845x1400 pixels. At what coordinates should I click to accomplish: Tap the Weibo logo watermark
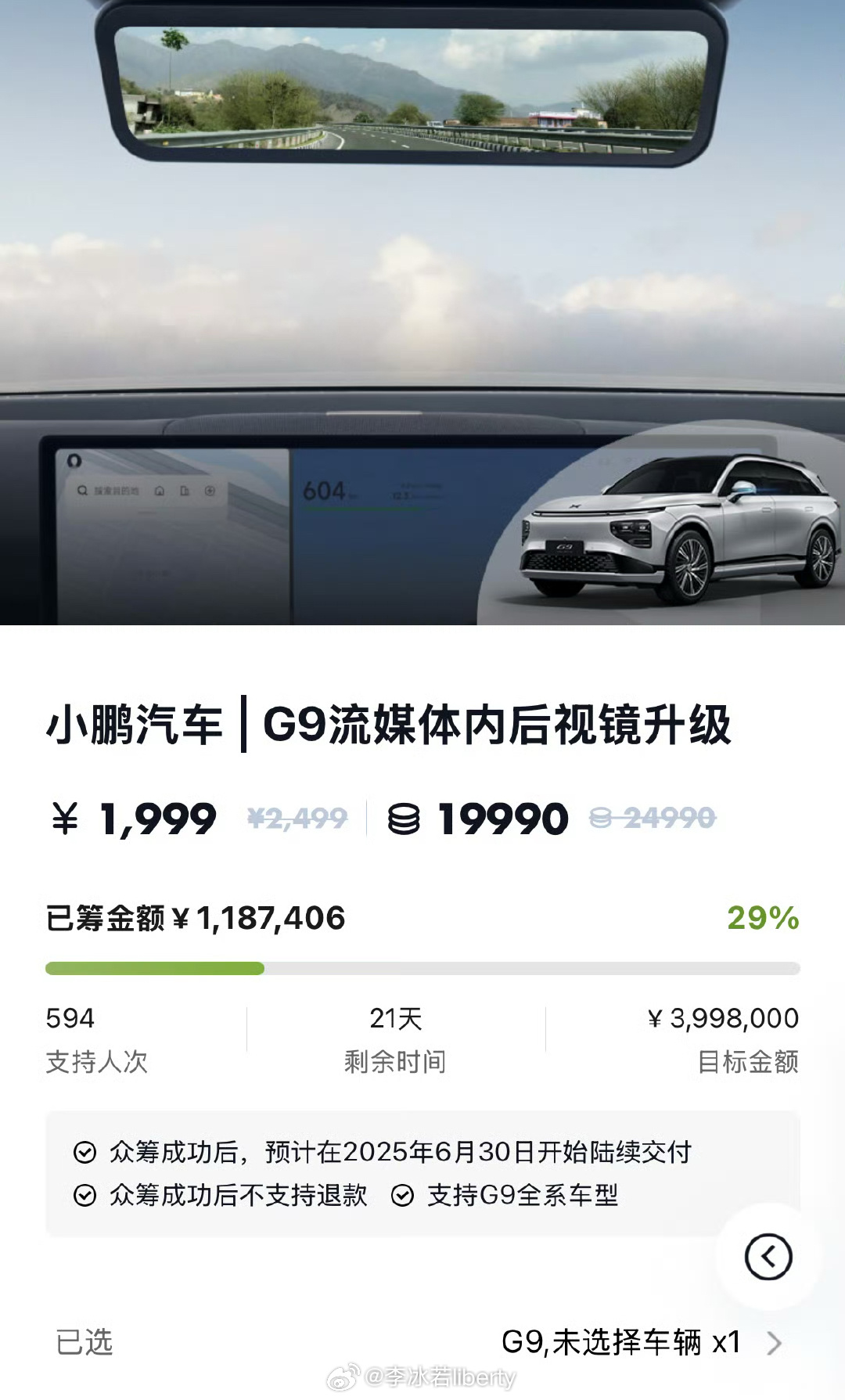point(343,1377)
